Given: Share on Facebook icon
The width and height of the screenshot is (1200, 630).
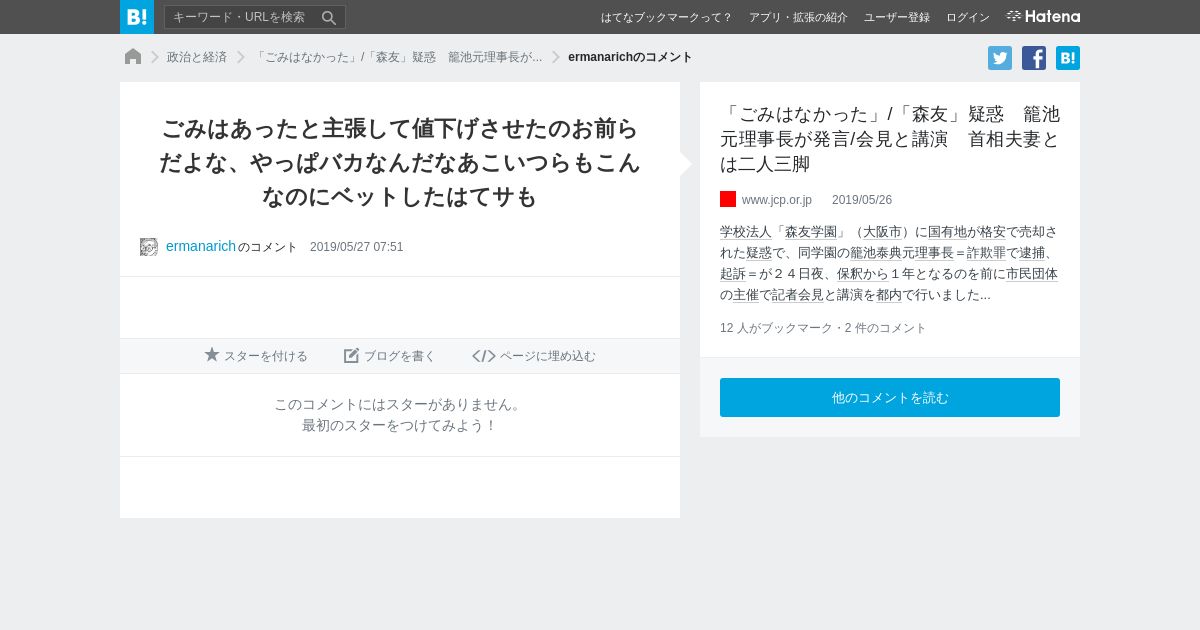Looking at the screenshot, I should coord(1034,58).
